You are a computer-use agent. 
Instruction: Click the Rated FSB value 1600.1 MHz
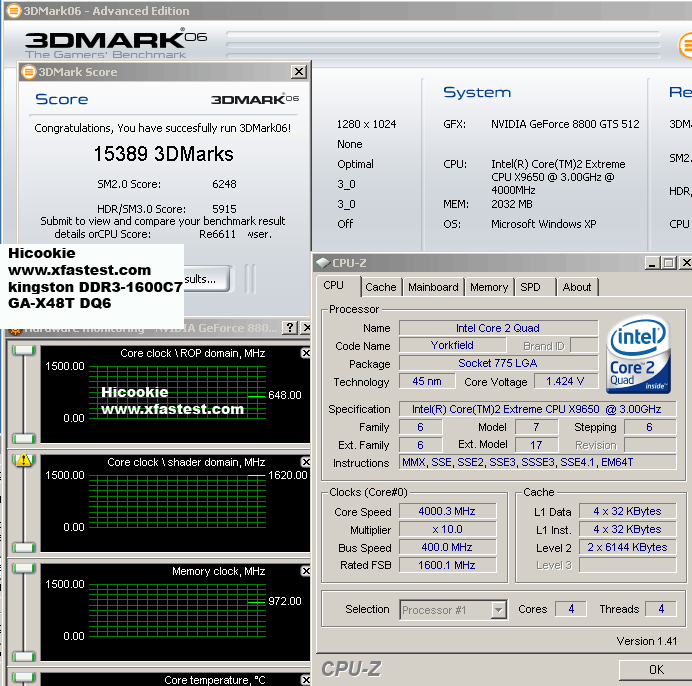[x=448, y=565]
